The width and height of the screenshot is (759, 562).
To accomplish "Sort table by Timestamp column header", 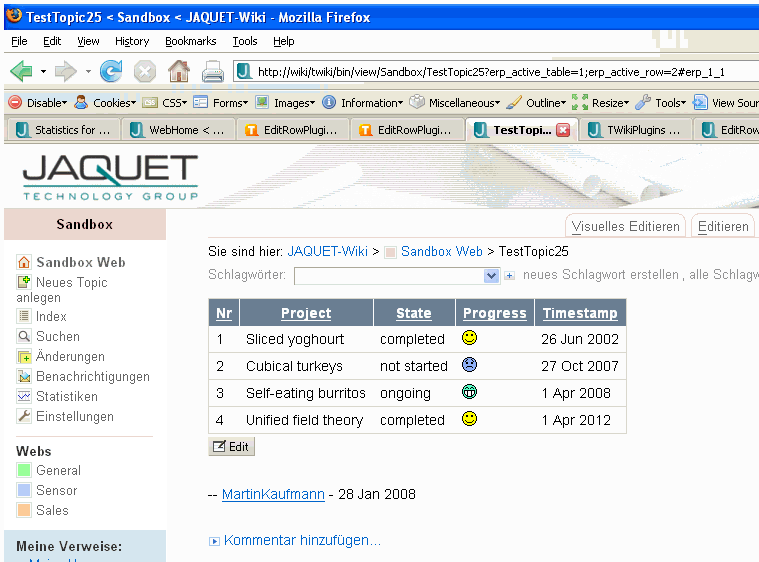I will coord(580,313).
